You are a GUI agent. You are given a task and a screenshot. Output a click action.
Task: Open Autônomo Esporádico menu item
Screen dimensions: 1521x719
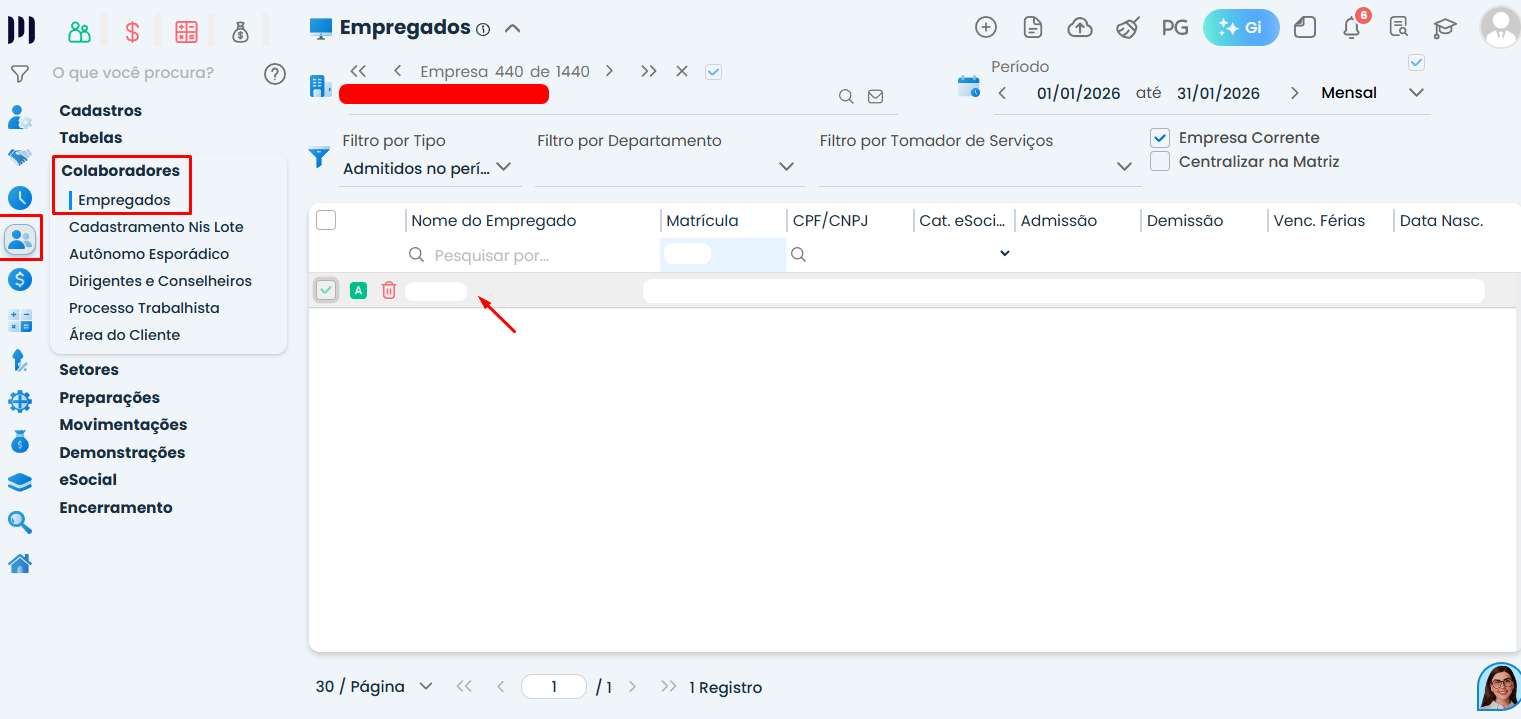[149, 254]
